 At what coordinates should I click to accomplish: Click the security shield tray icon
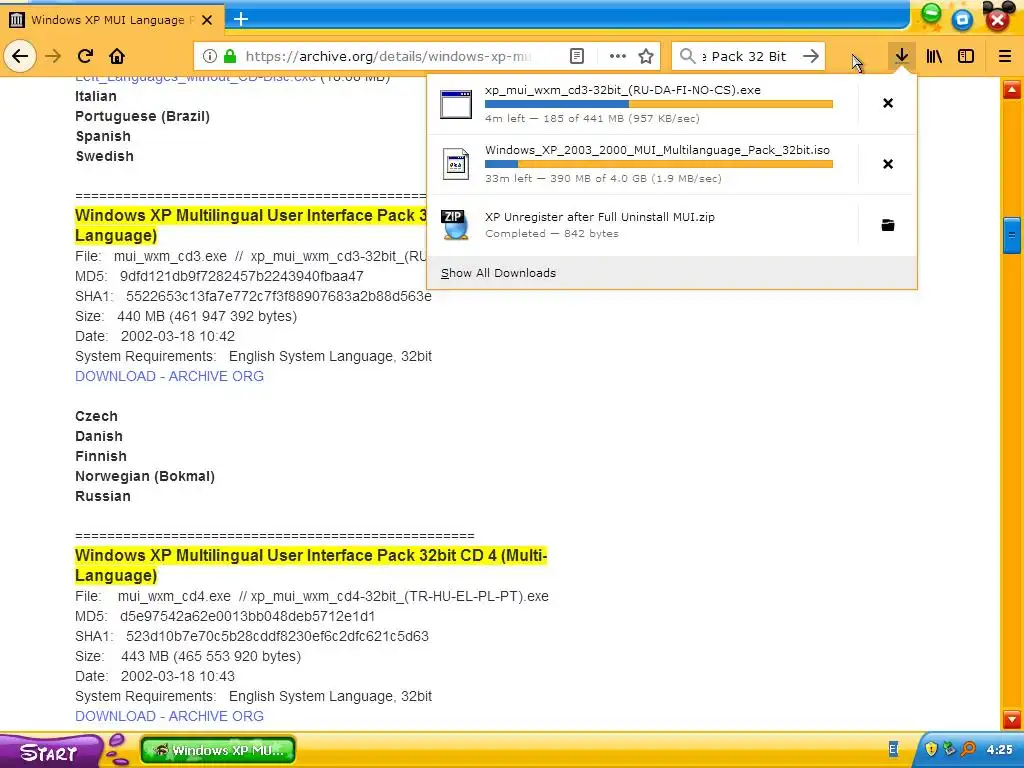tap(931, 749)
